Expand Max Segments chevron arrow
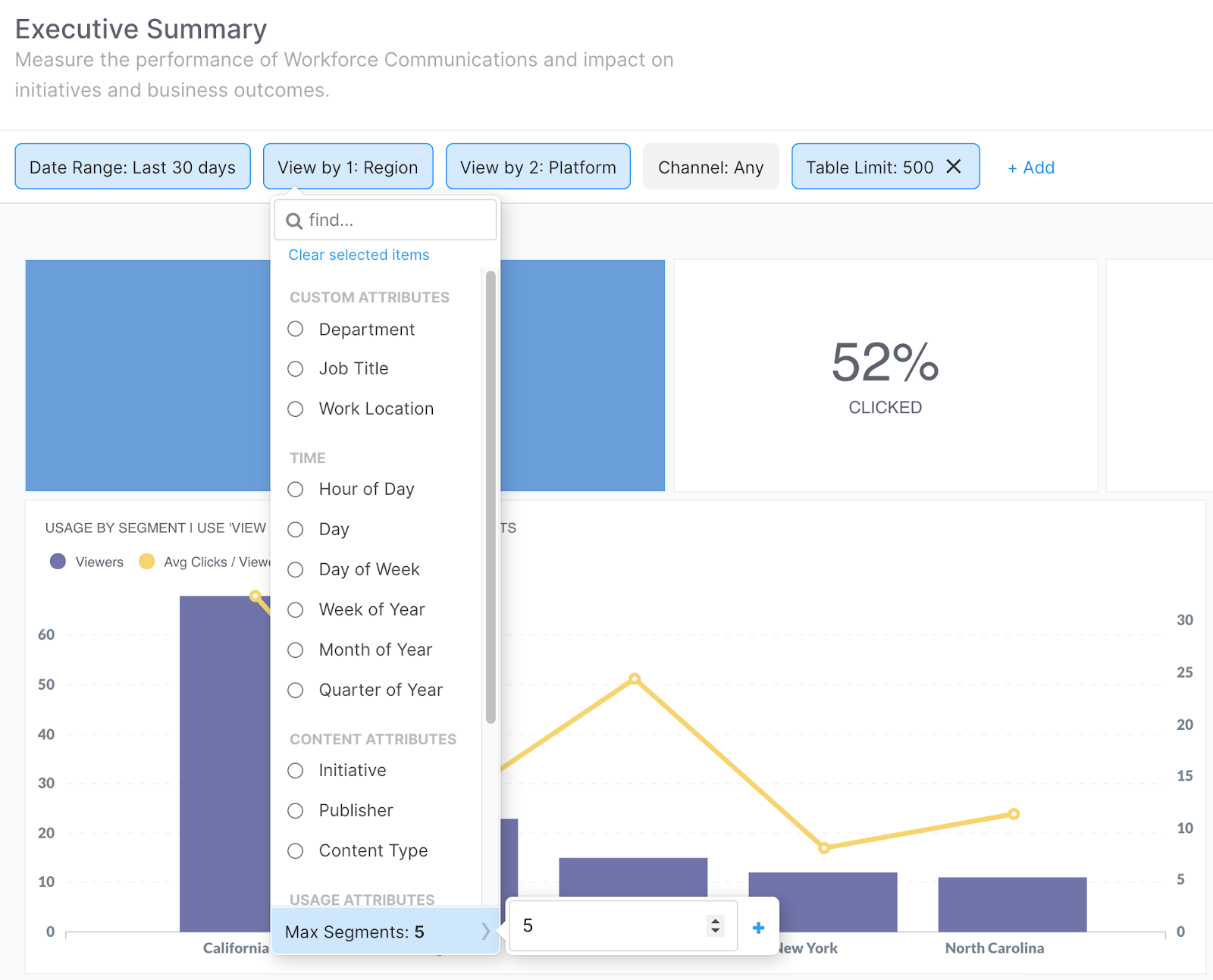The width and height of the screenshot is (1213, 980). [x=485, y=931]
